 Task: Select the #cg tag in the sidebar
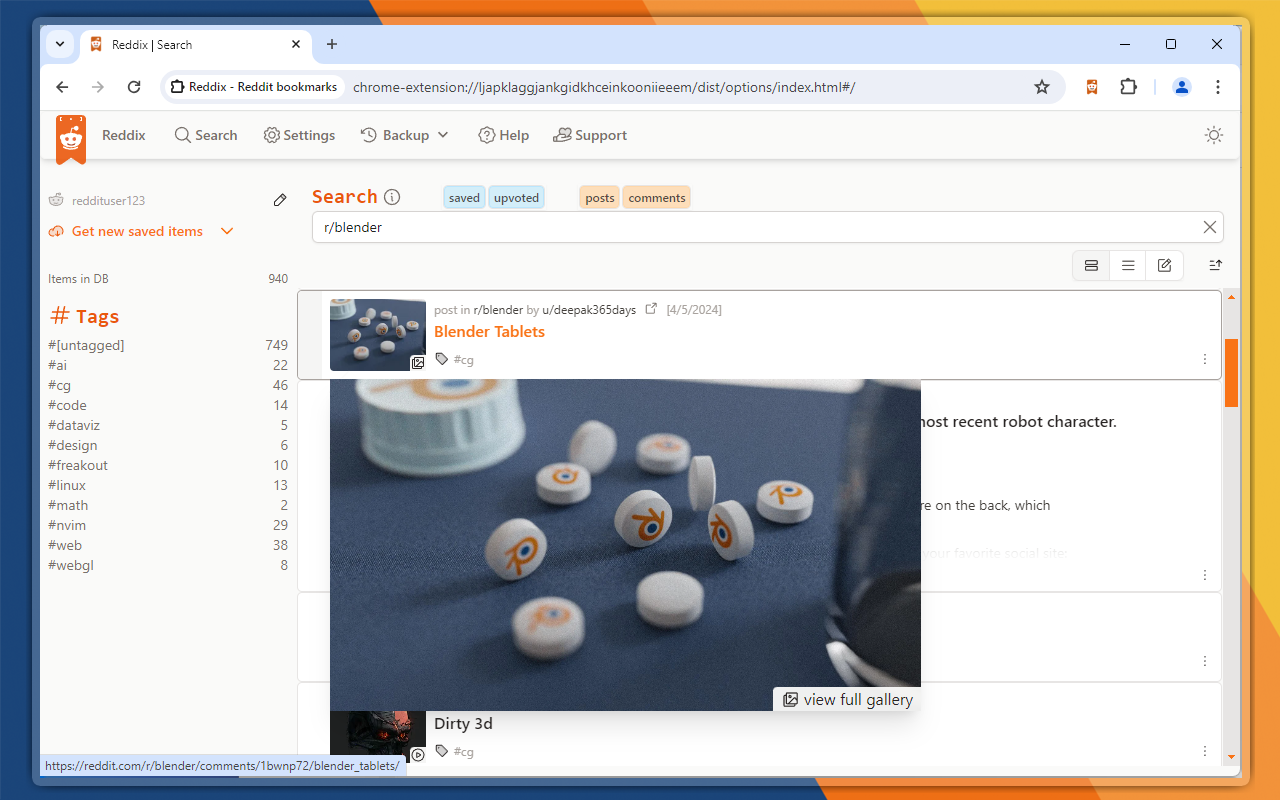(x=60, y=385)
